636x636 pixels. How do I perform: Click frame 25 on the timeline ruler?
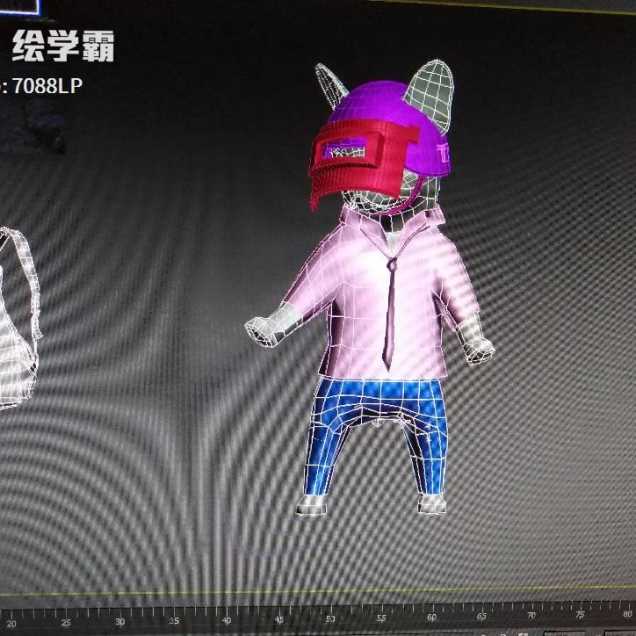coord(66,623)
